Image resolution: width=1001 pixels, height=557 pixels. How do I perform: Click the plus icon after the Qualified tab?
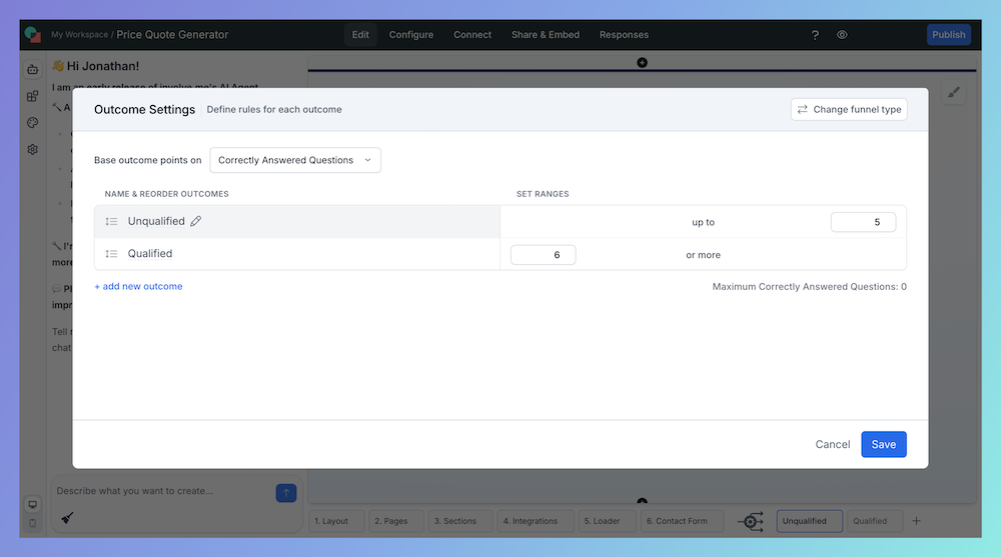click(x=916, y=521)
